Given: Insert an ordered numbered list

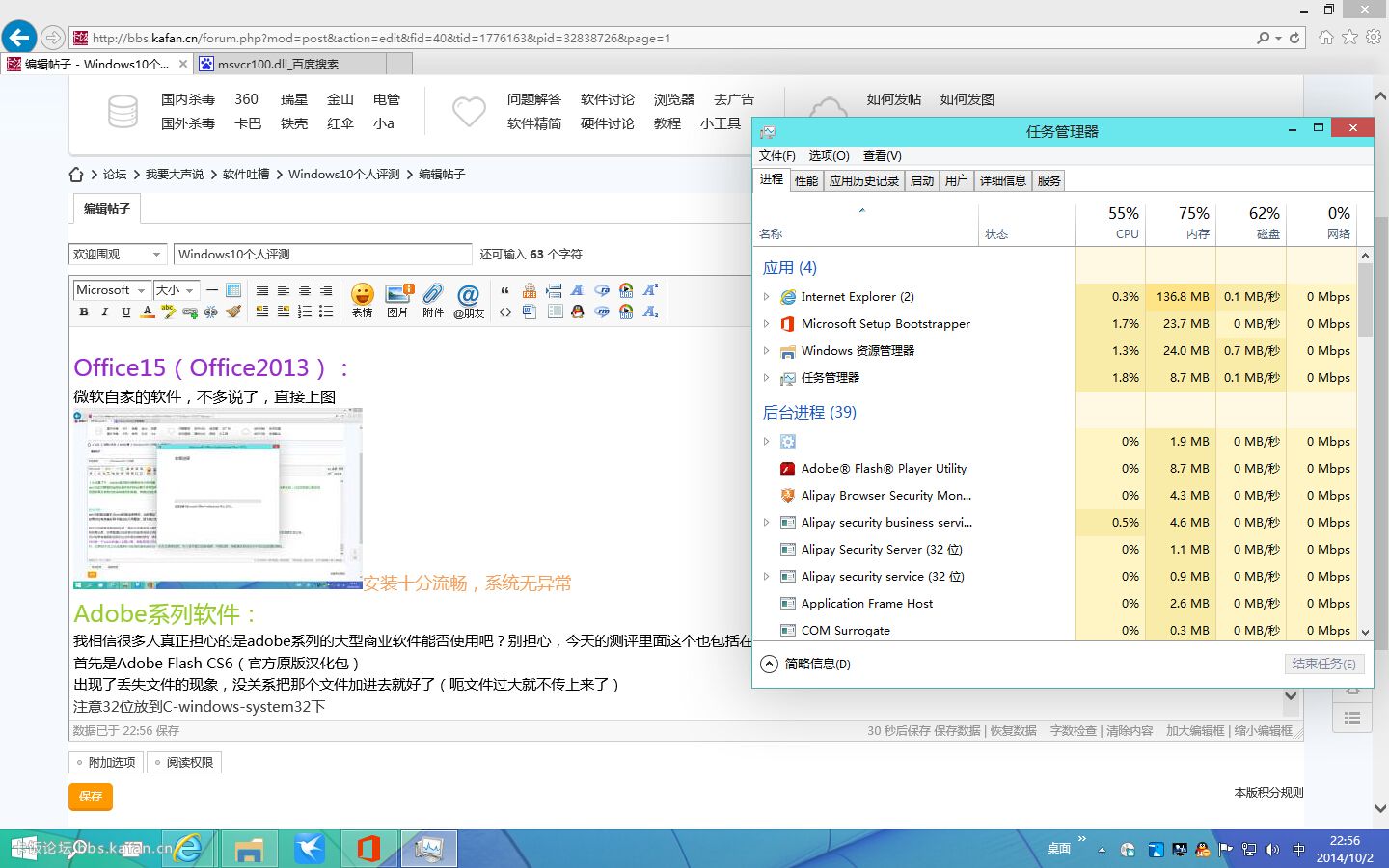Looking at the screenshot, I should tap(305, 312).
